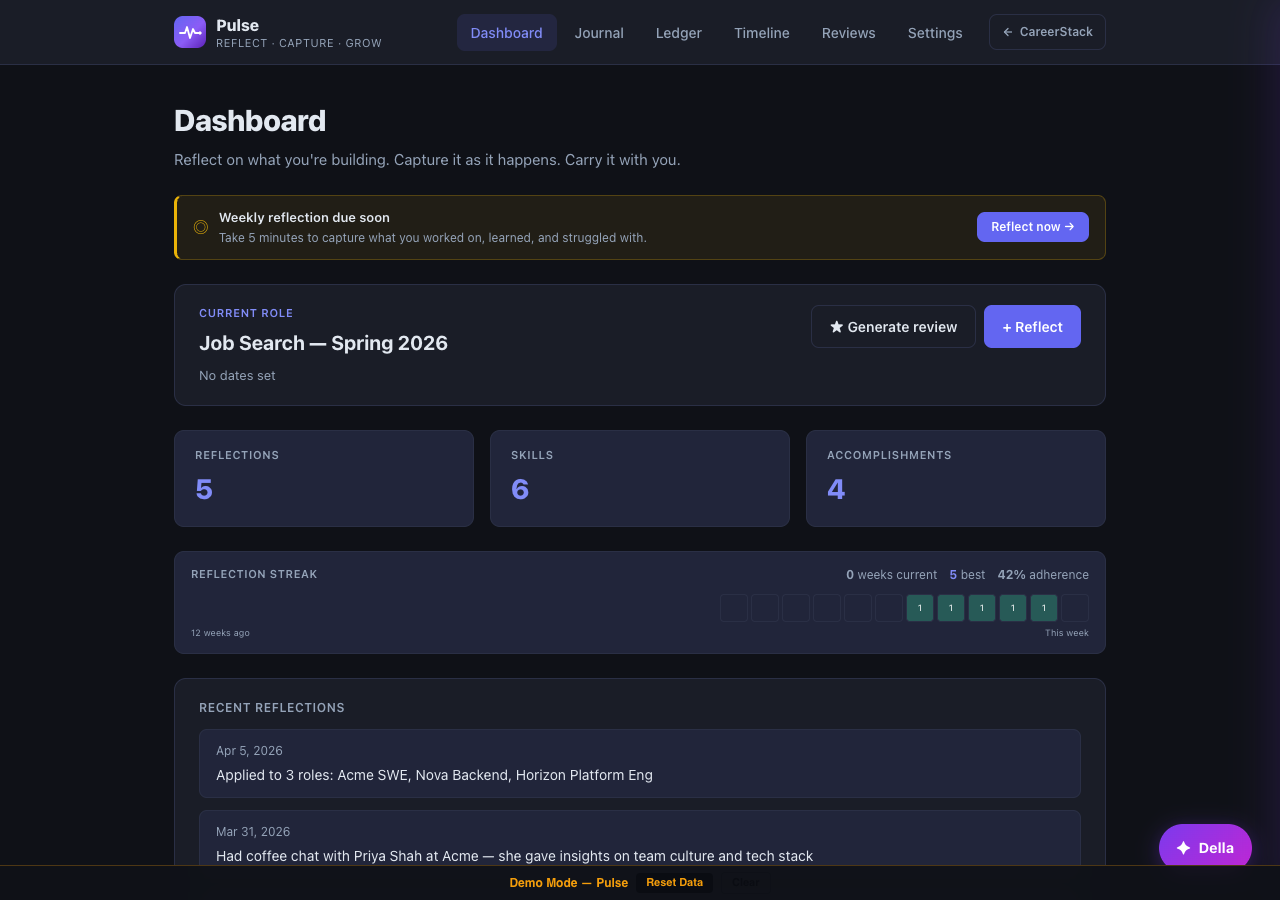The width and height of the screenshot is (1280, 900).
Task: Open the Settings tab
Action: [x=934, y=32]
